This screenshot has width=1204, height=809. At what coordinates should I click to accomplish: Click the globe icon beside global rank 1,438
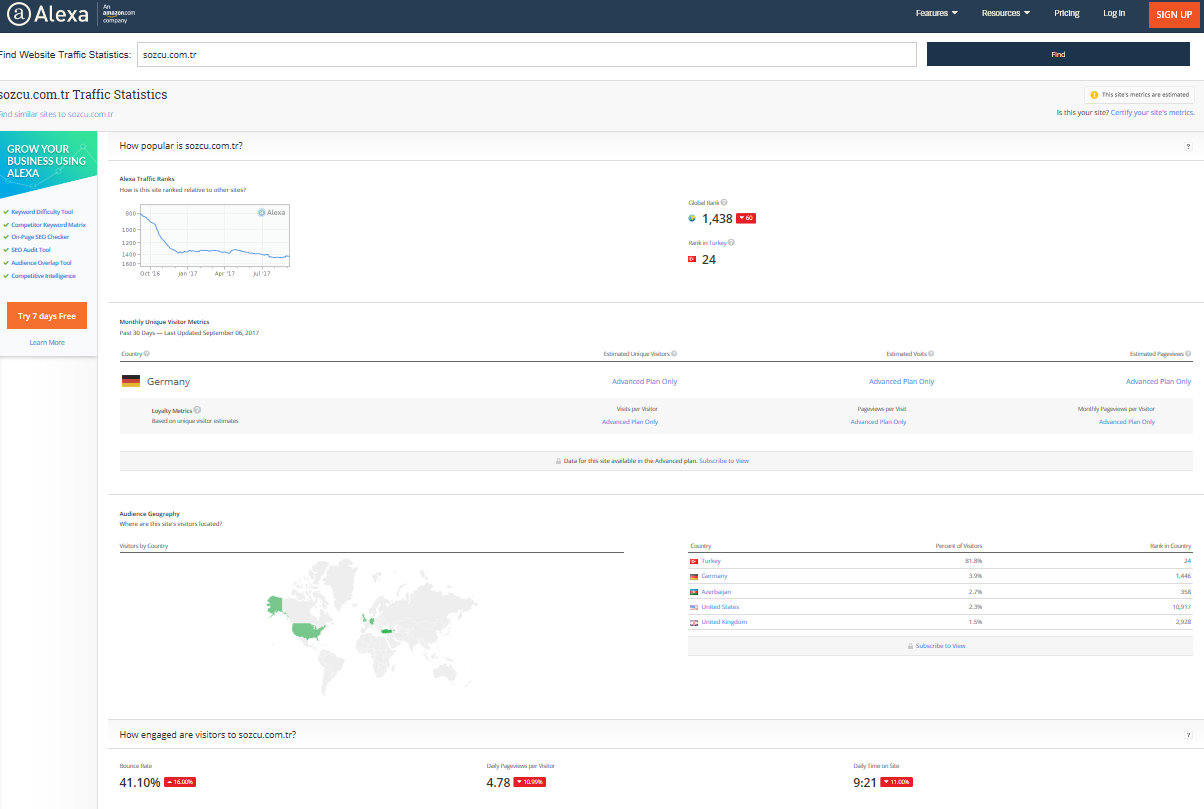(692, 218)
